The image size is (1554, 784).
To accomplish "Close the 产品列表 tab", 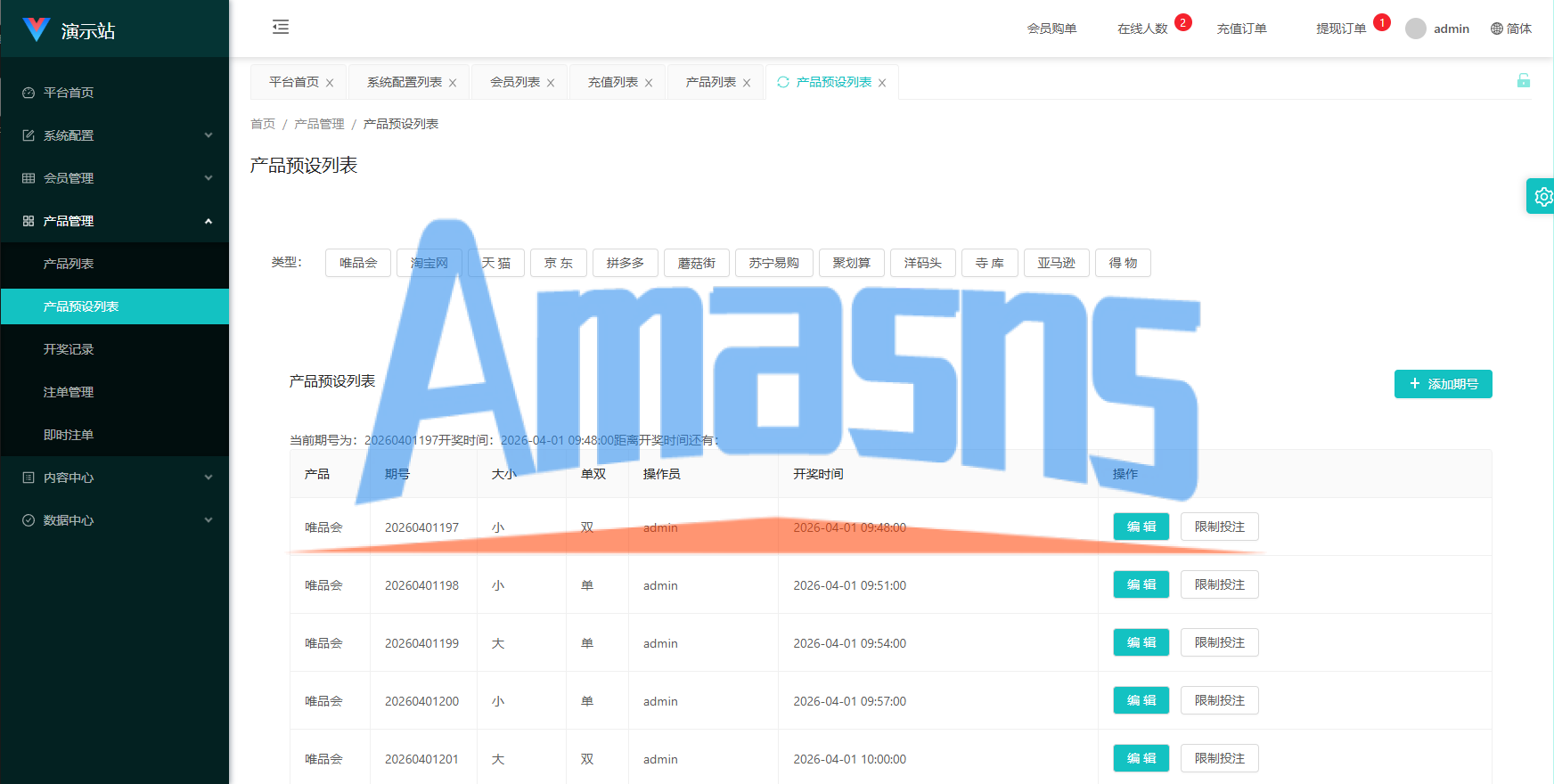I will (x=747, y=83).
